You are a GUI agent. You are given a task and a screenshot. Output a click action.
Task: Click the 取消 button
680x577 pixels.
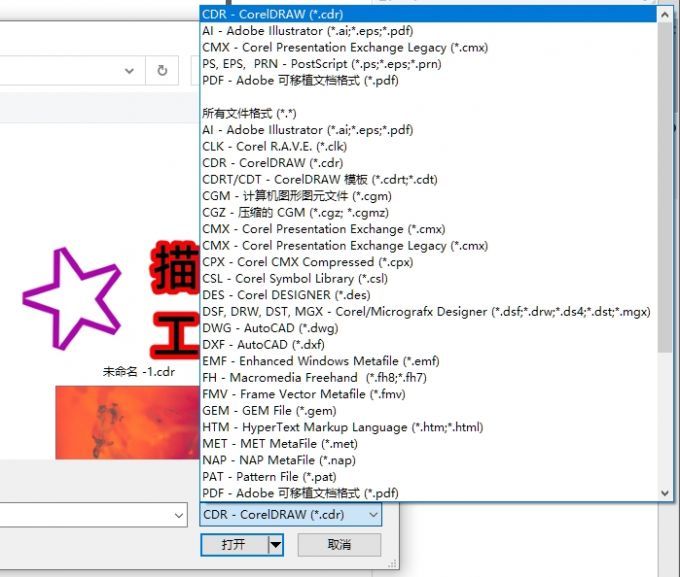click(x=339, y=544)
